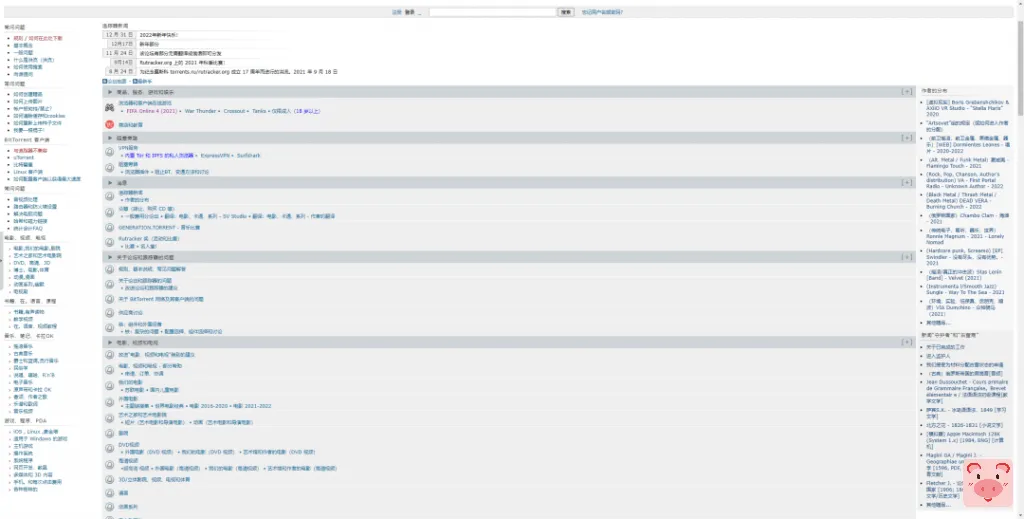Screen dimensions: 1024x519
Task: Click the [+] button on the DVD video section header
Action: coord(906,342)
